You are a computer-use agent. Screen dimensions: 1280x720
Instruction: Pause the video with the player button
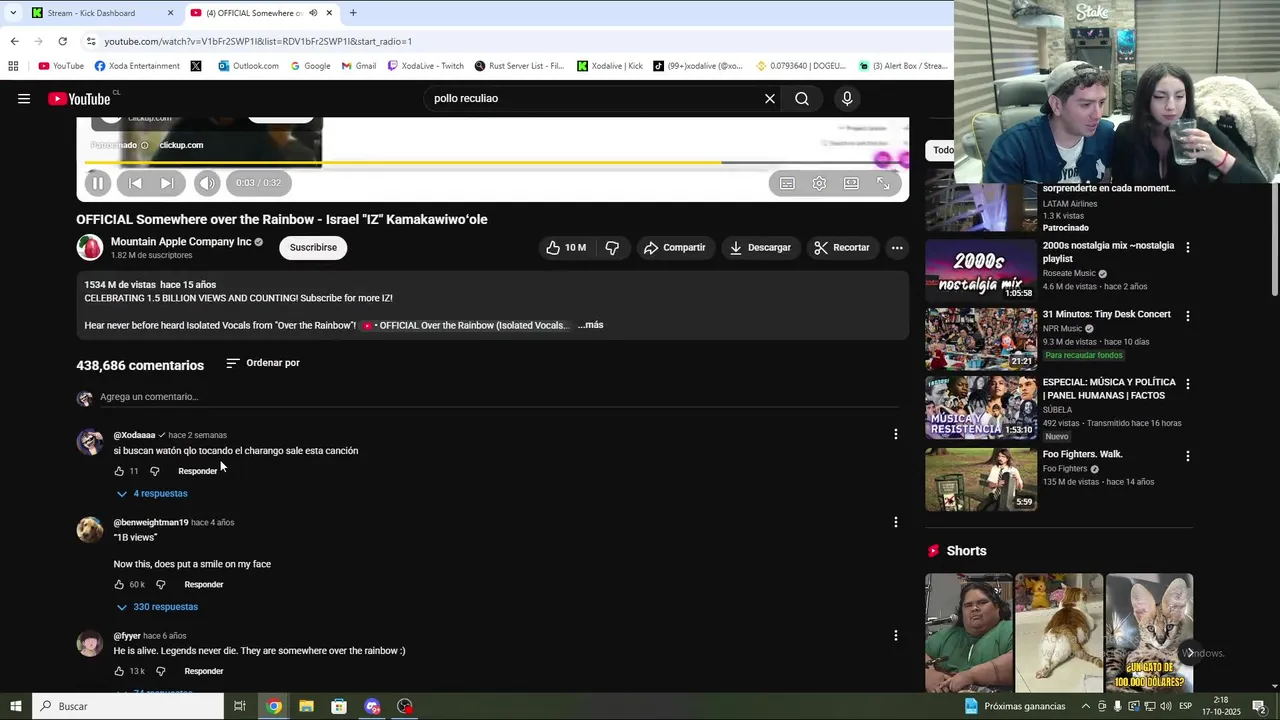click(98, 183)
